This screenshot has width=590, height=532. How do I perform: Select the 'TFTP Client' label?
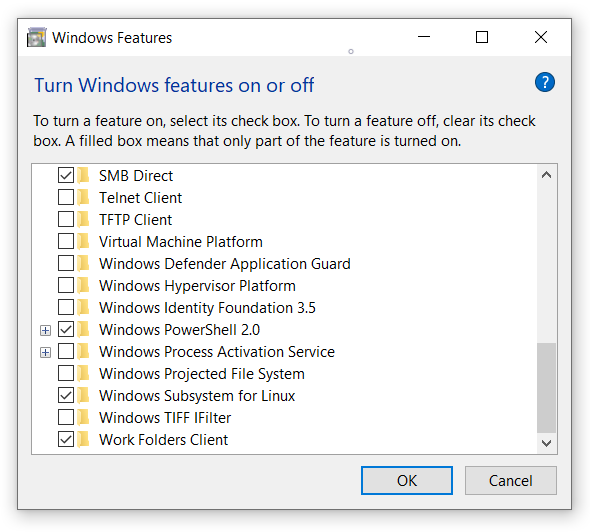click(135, 220)
